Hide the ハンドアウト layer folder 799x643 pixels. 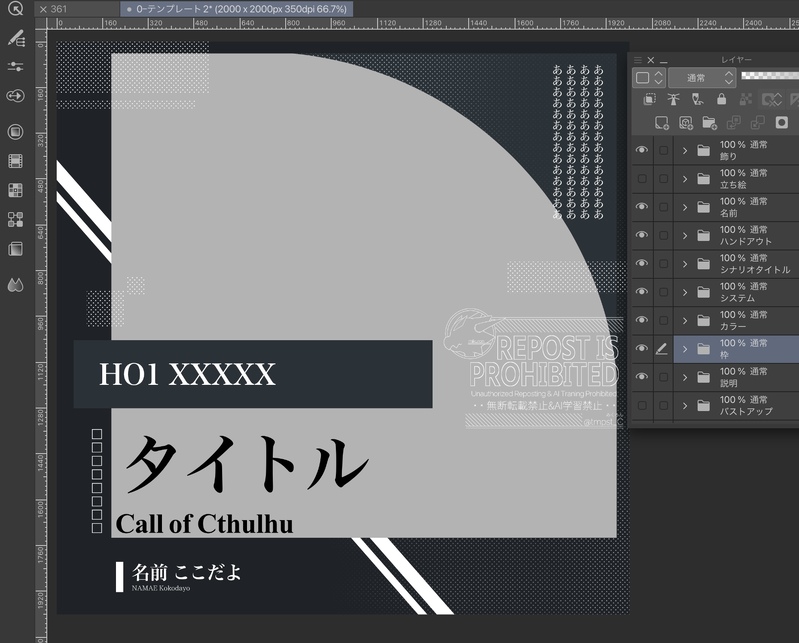pyautogui.click(x=642, y=235)
